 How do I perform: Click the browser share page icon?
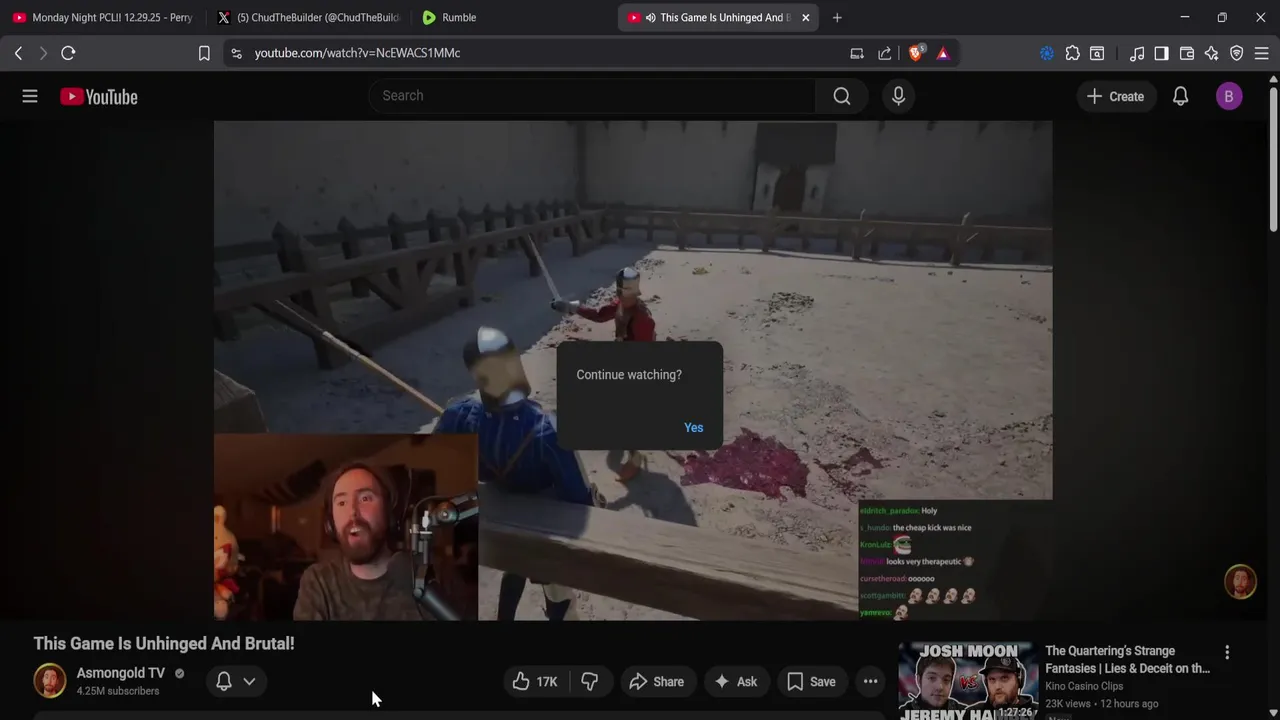pos(885,53)
